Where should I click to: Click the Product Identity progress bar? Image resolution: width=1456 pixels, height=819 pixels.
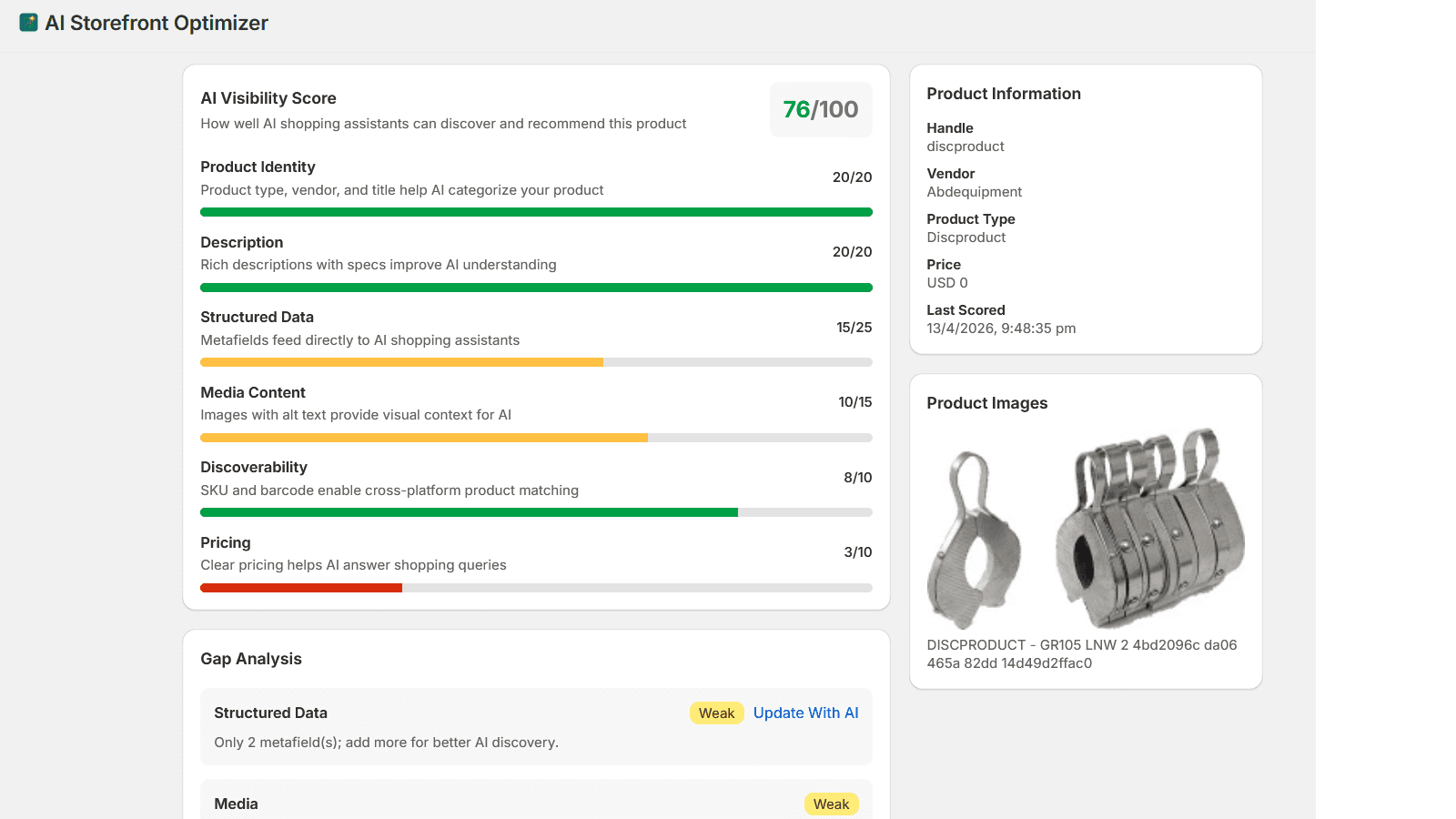click(x=536, y=212)
